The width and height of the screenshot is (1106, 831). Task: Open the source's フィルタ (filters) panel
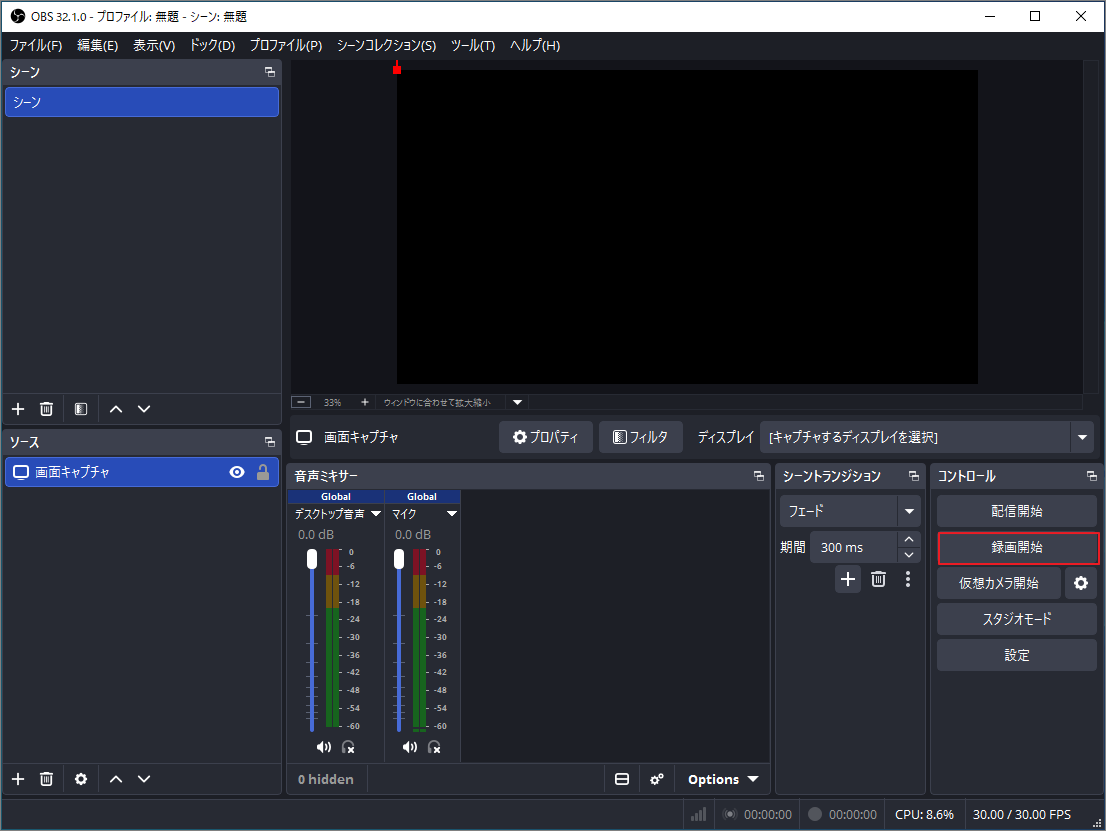pos(640,437)
